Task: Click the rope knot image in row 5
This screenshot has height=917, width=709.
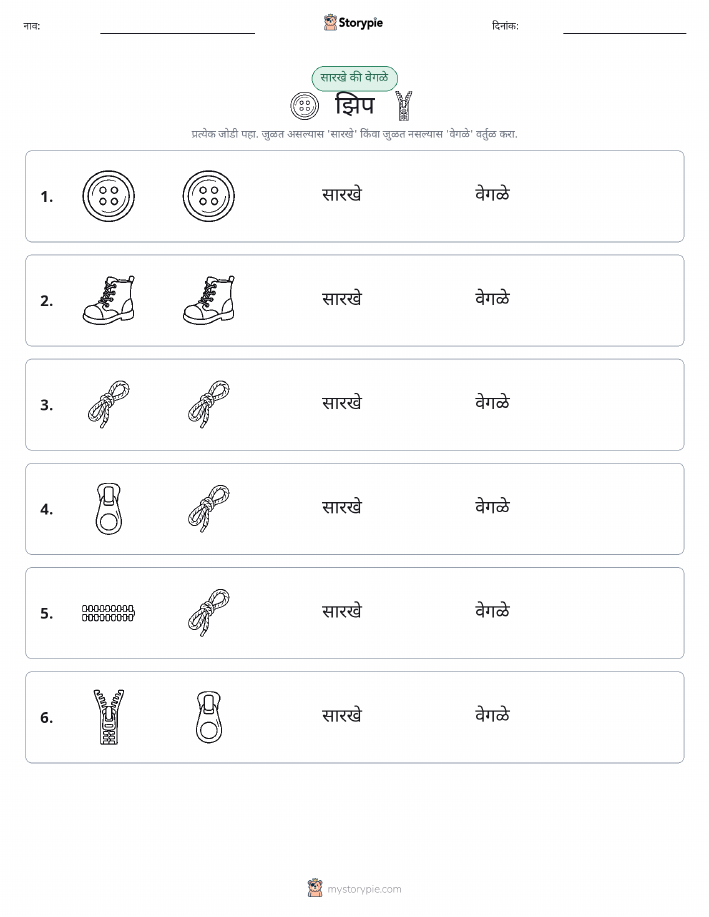Action: point(209,613)
